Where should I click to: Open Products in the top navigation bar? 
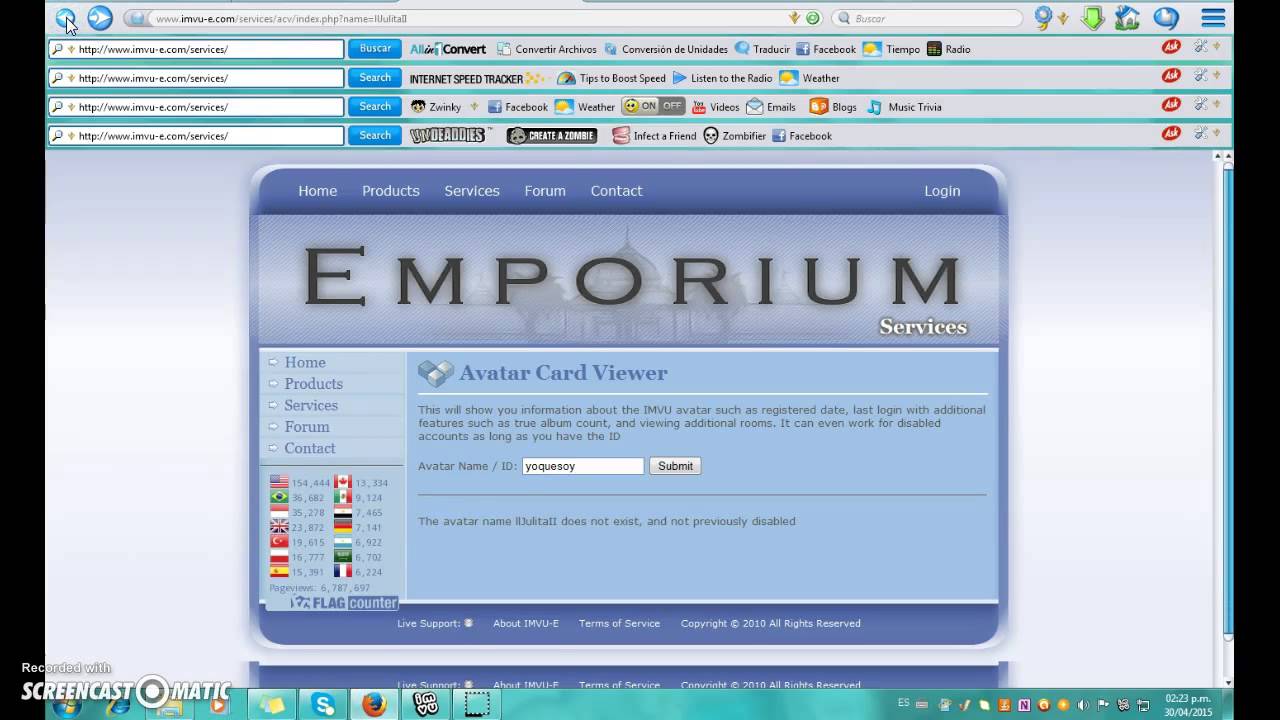click(390, 191)
